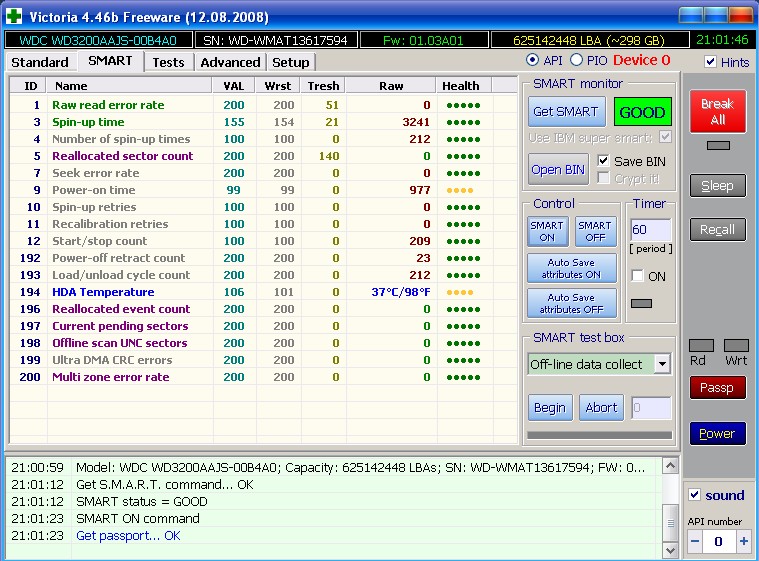Click the timer period input field

(650, 229)
